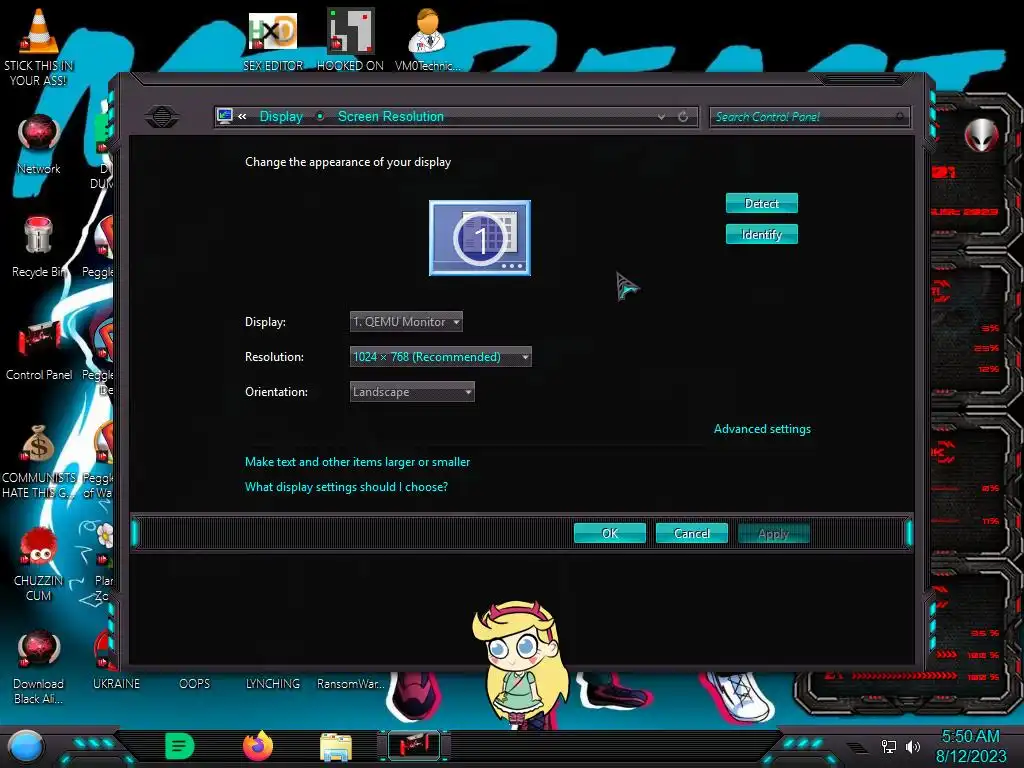The width and height of the screenshot is (1024, 768).
Task: Open the LYNCHING desktop item
Action: click(x=272, y=683)
